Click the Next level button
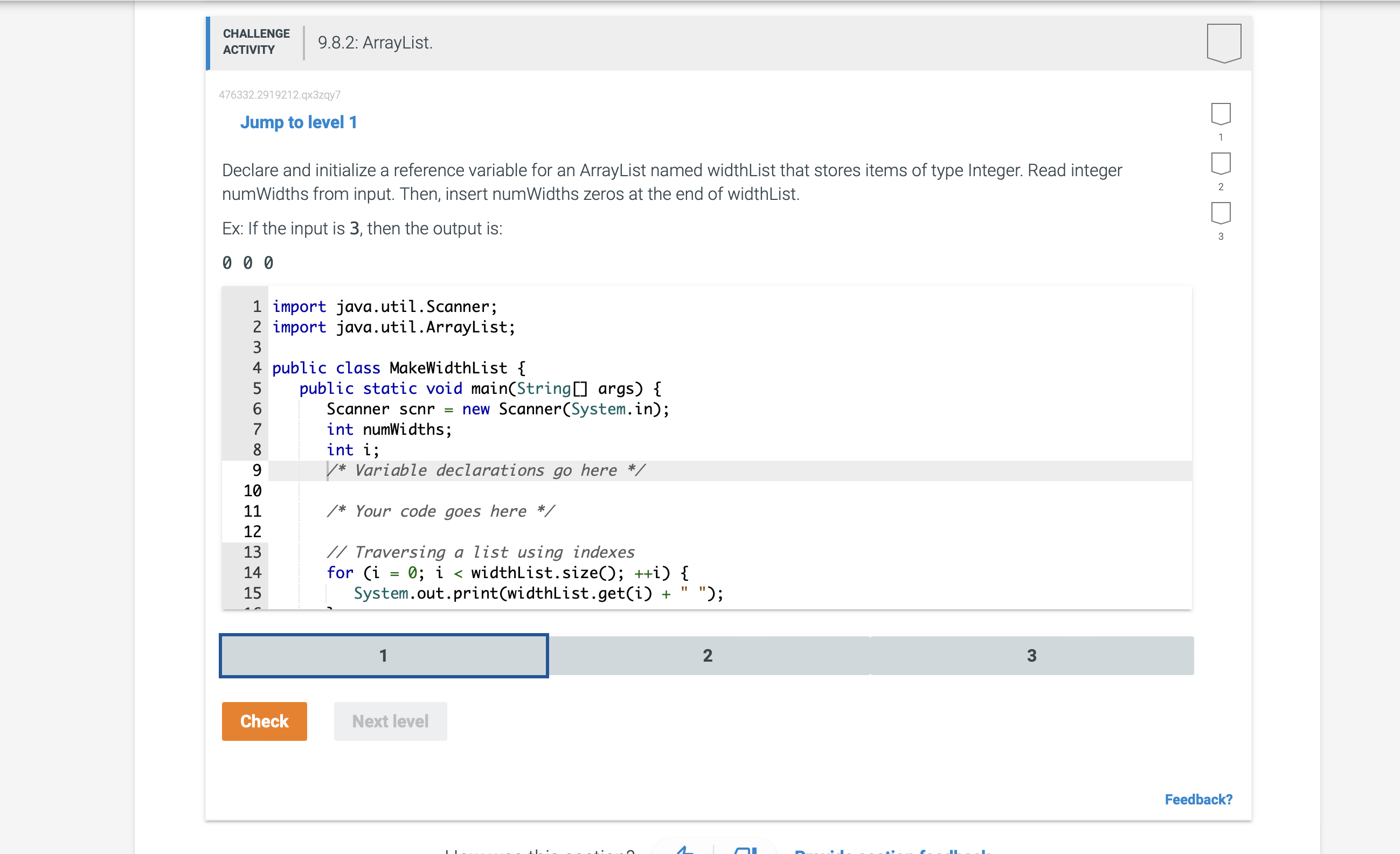This screenshot has width=1400, height=854. pos(390,721)
